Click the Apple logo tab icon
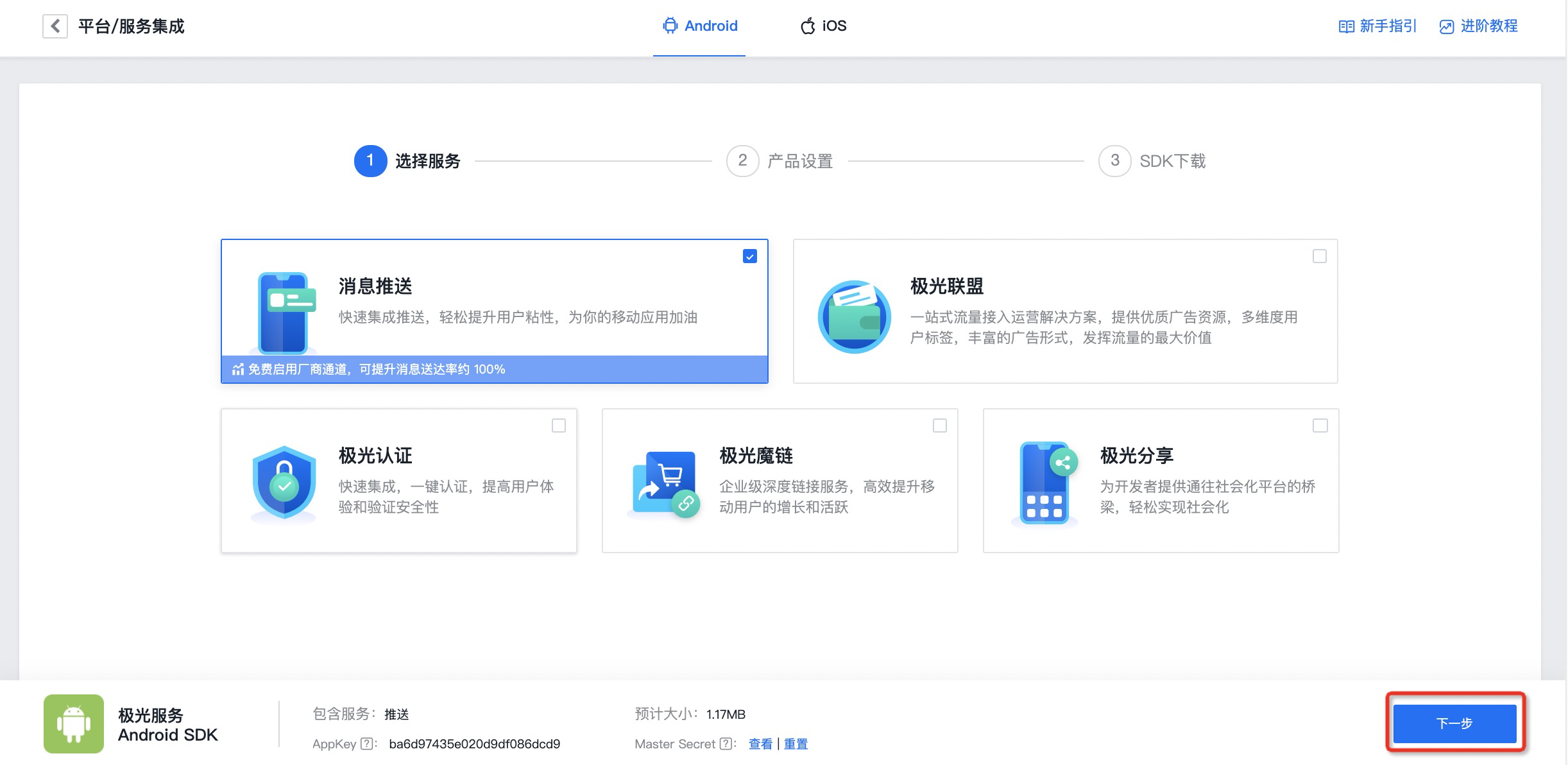1568x765 pixels. click(807, 26)
